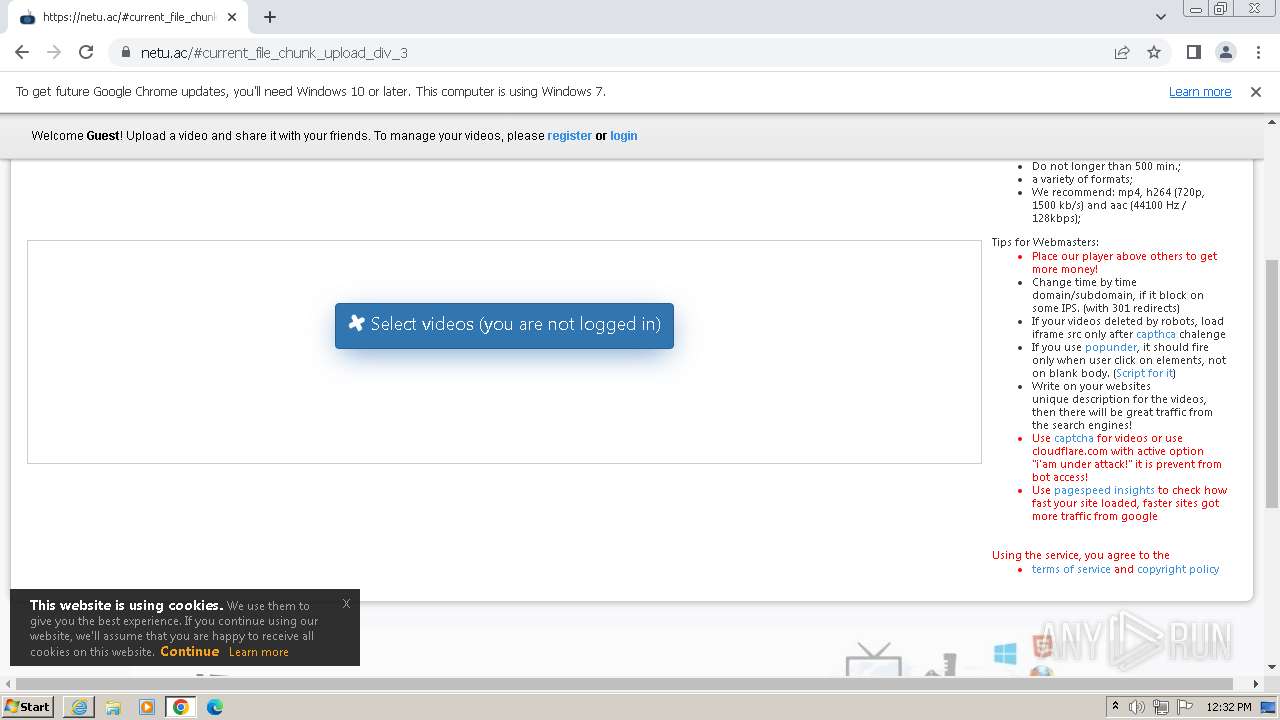Open the login link
The width and height of the screenshot is (1280, 720).
point(623,136)
